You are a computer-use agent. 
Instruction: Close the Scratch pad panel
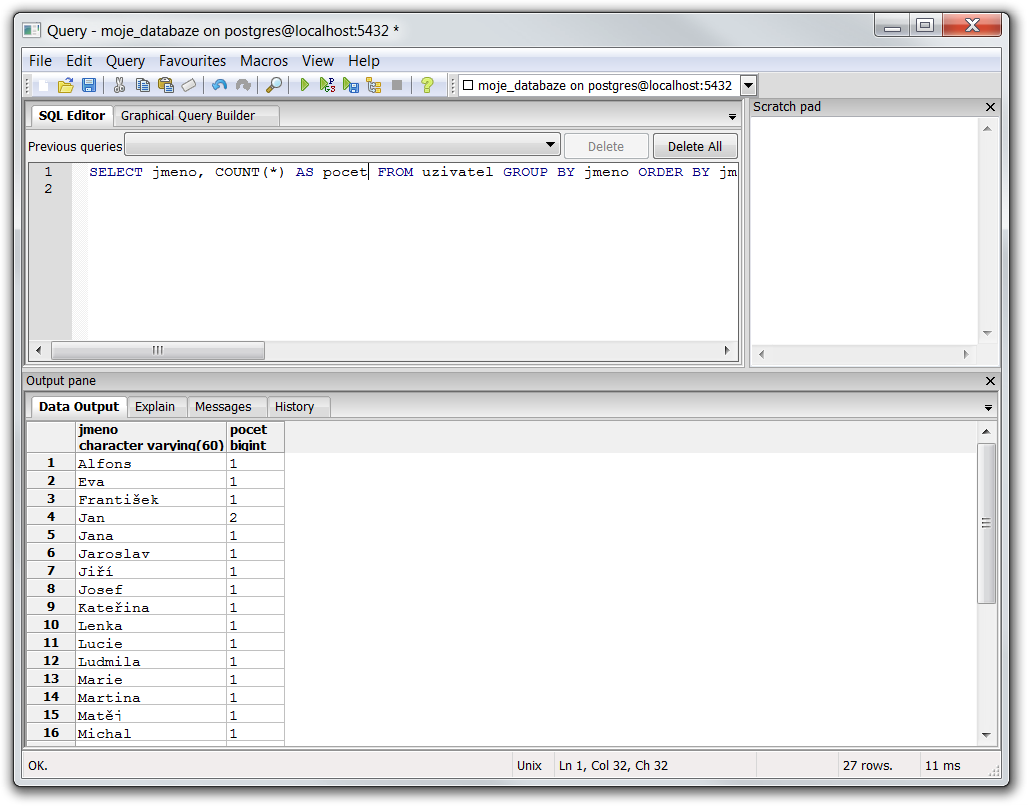990,107
